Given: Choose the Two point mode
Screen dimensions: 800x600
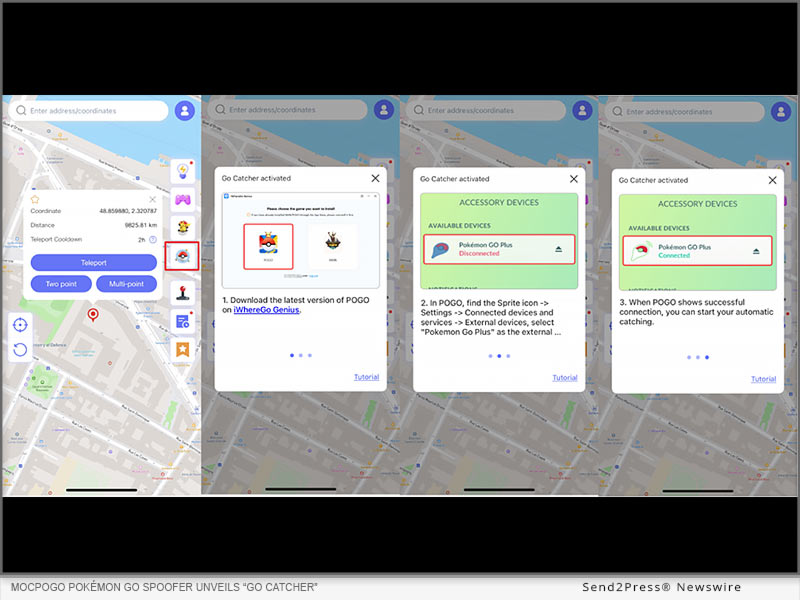Looking at the screenshot, I should tap(60, 284).
